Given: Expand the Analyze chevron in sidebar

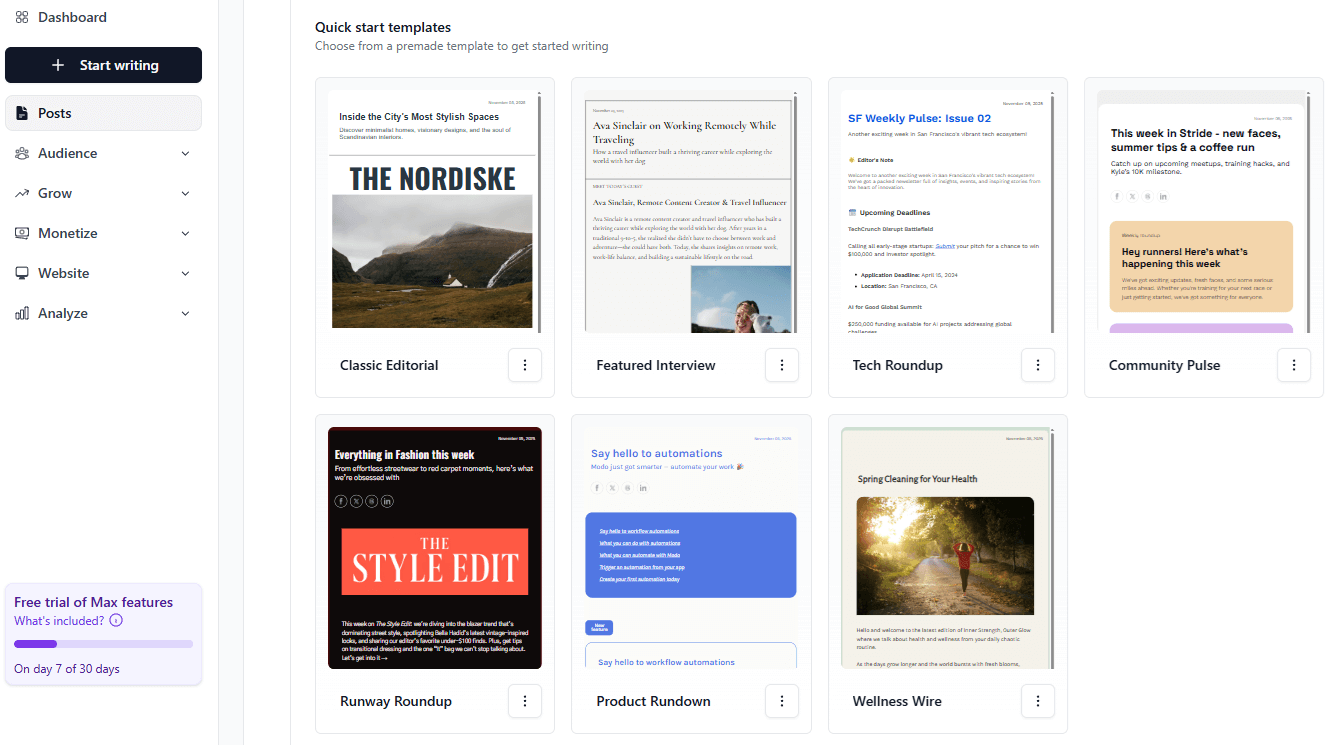Looking at the screenshot, I should pos(185,313).
